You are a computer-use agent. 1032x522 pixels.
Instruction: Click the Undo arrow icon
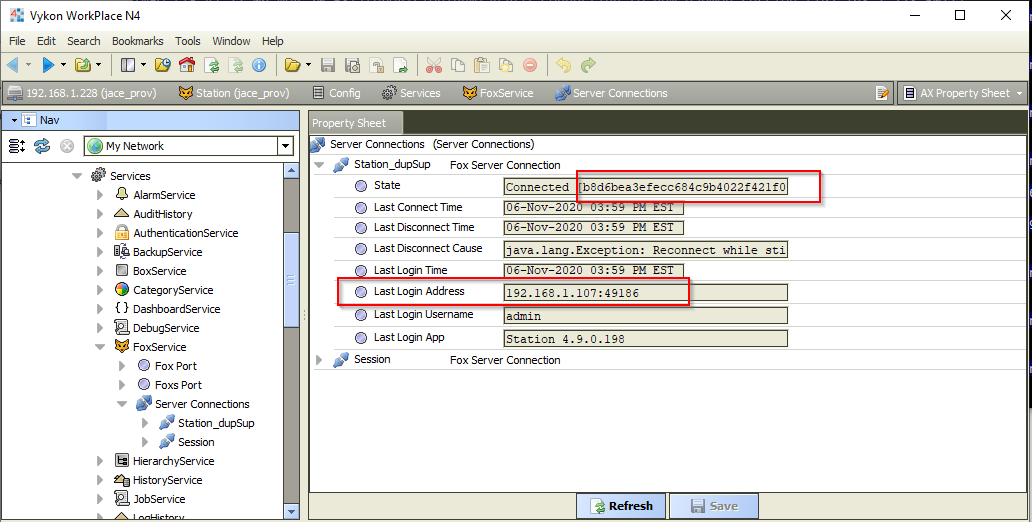[x=563, y=65]
